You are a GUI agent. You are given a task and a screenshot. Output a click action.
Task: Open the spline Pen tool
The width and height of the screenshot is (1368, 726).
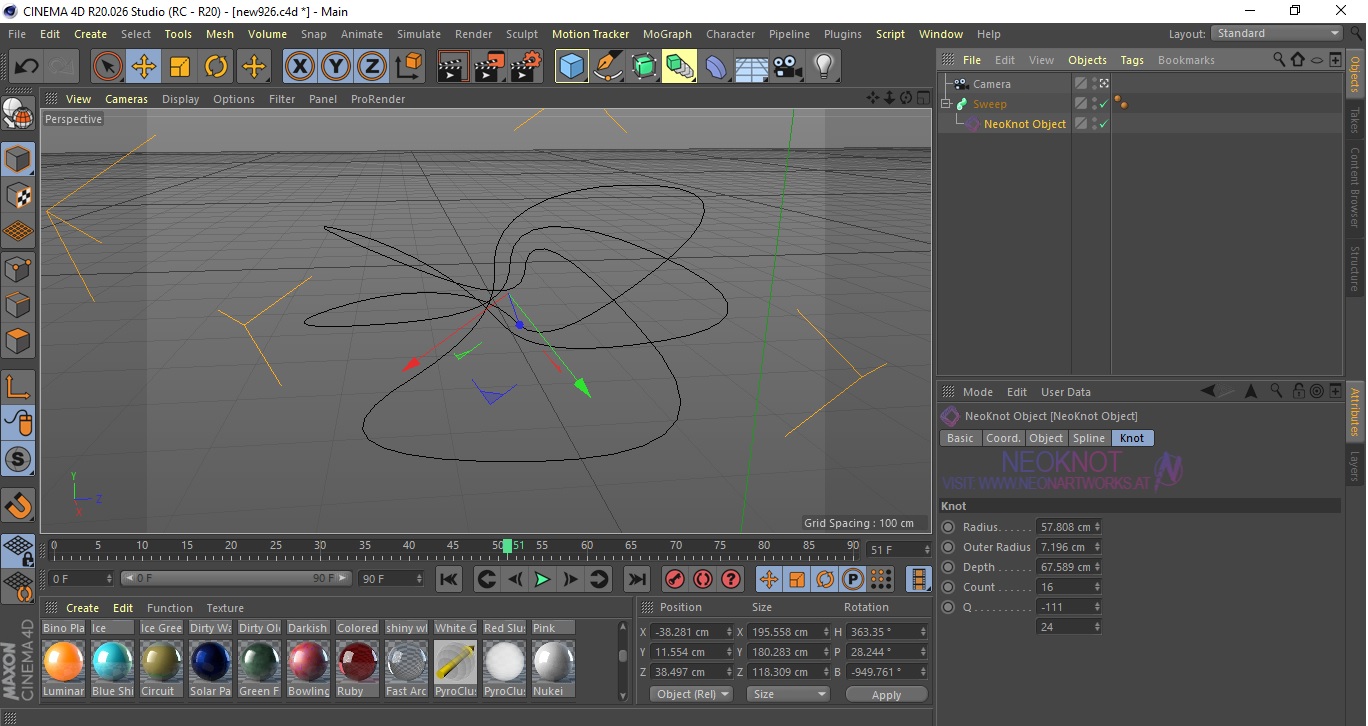point(607,67)
